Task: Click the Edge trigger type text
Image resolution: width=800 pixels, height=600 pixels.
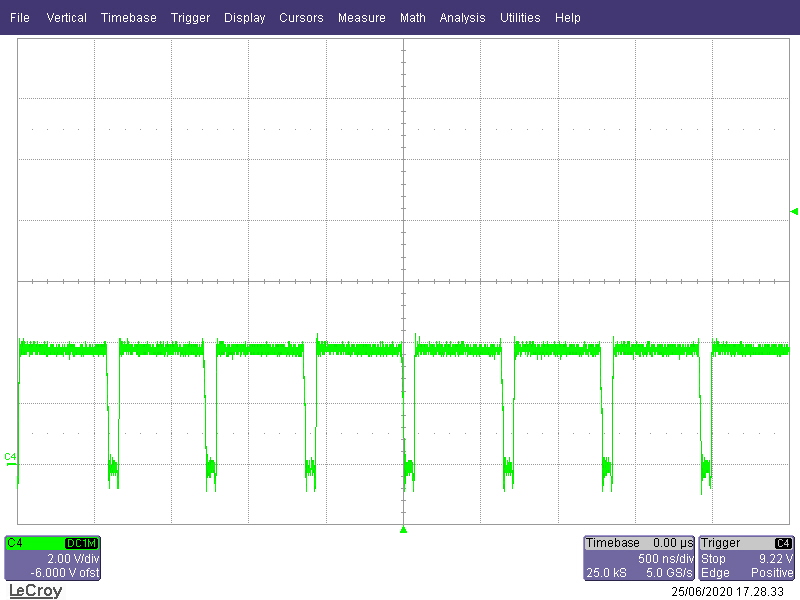Action: 715,572
